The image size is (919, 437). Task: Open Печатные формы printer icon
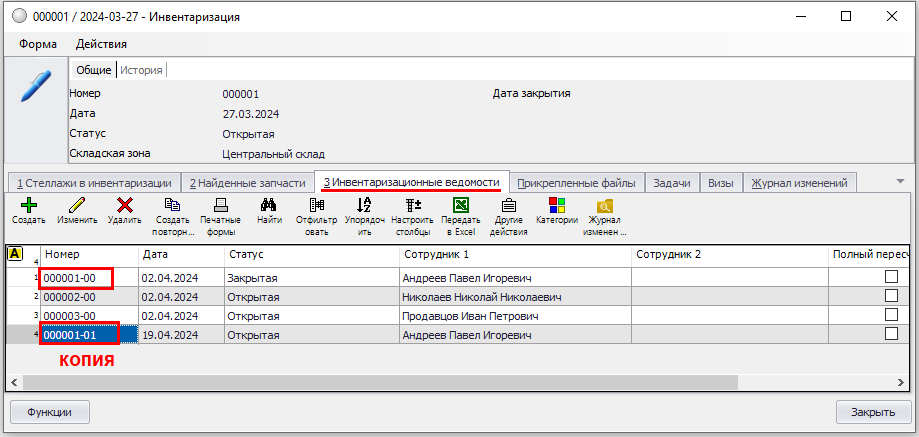tap(221, 205)
